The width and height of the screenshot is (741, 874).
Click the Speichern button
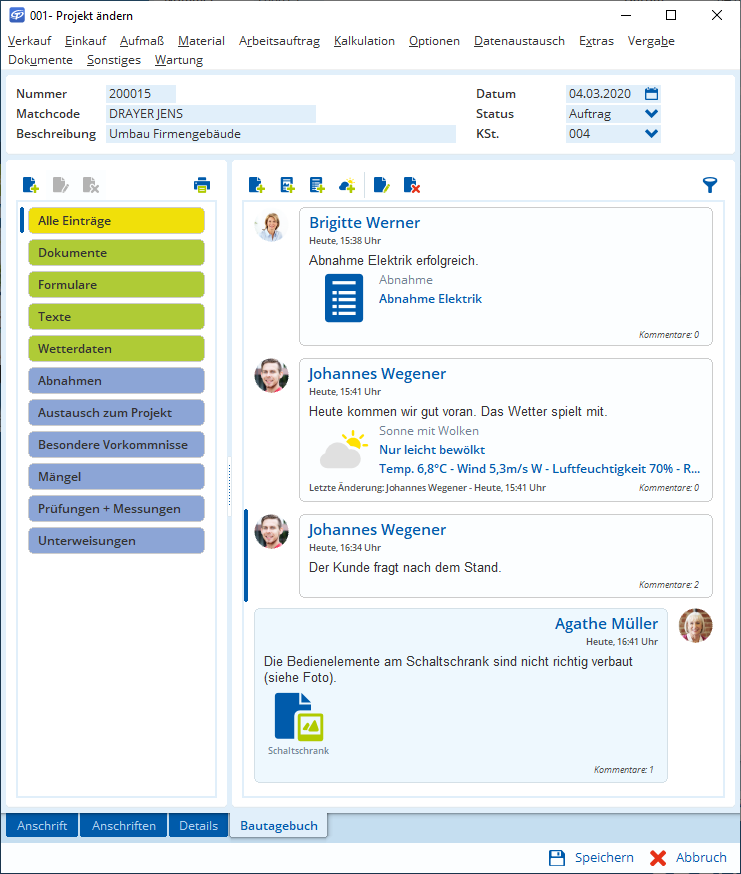(592, 858)
